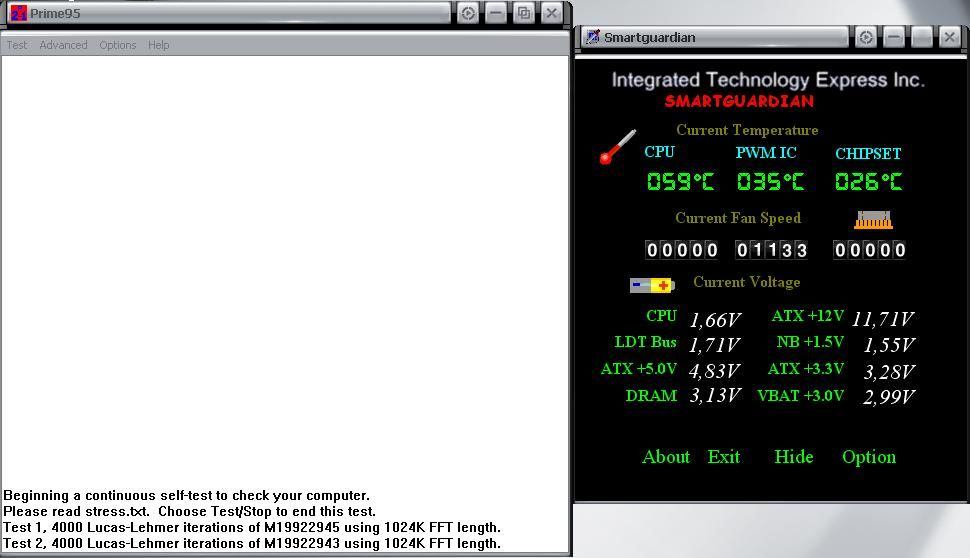This screenshot has height=558, width=970.
Task: Click the CHIPSET temperature 026°C
Action: click(869, 181)
